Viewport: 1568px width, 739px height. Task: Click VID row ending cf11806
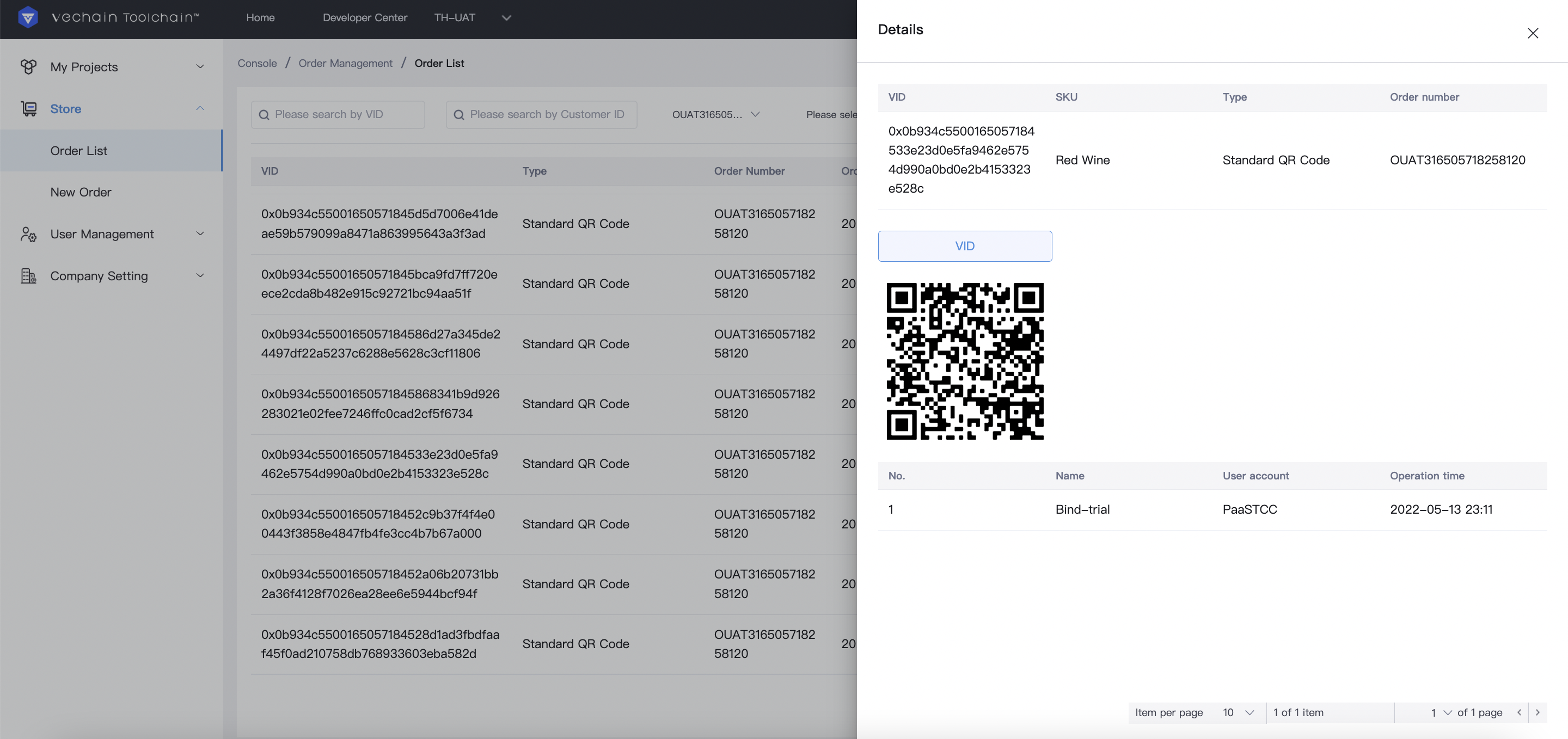click(381, 344)
